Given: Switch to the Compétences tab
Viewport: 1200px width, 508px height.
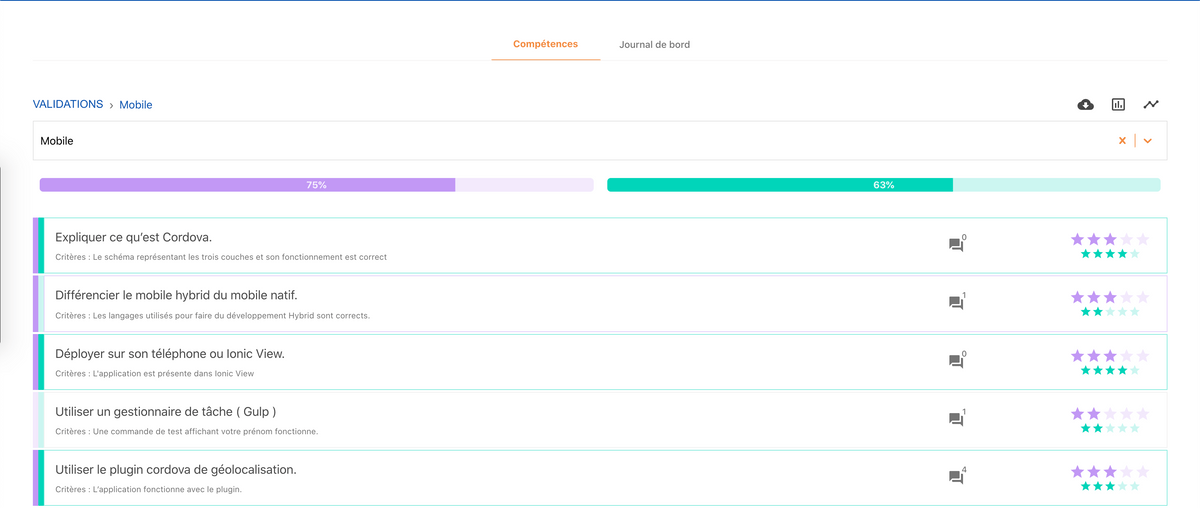Looking at the screenshot, I should tap(545, 44).
